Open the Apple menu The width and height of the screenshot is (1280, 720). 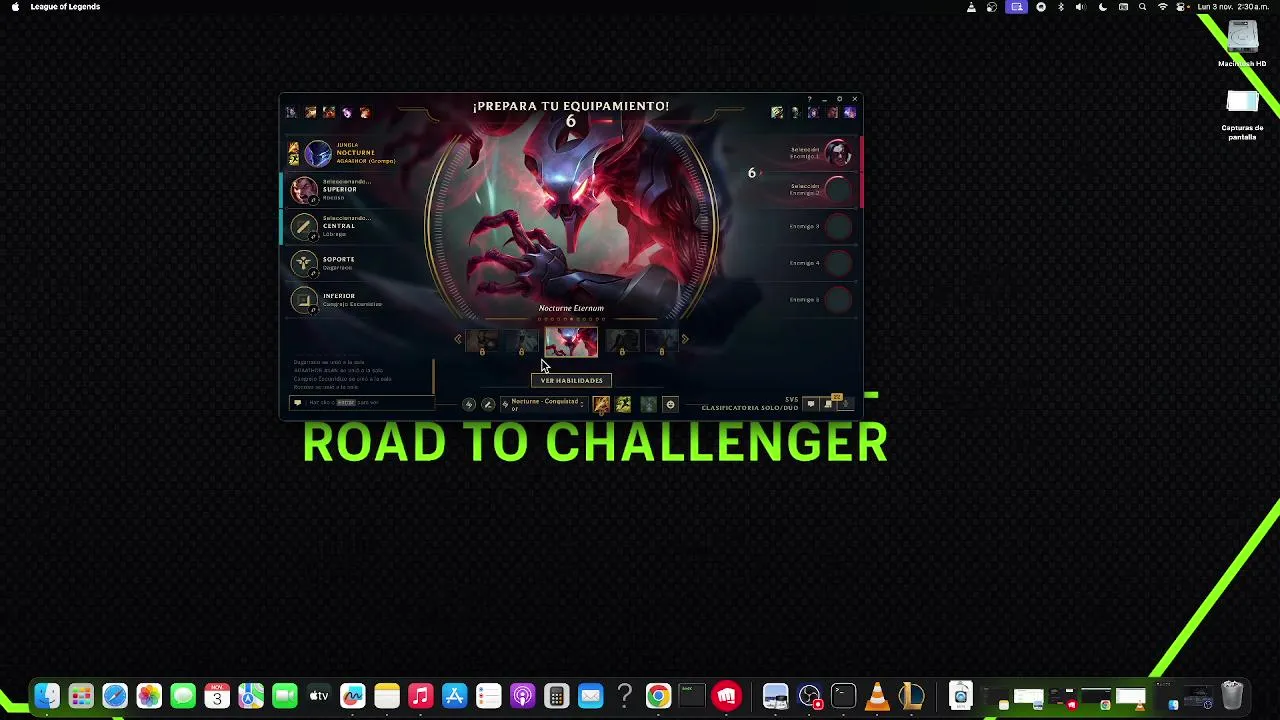pyautogui.click(x=15, y=7)
